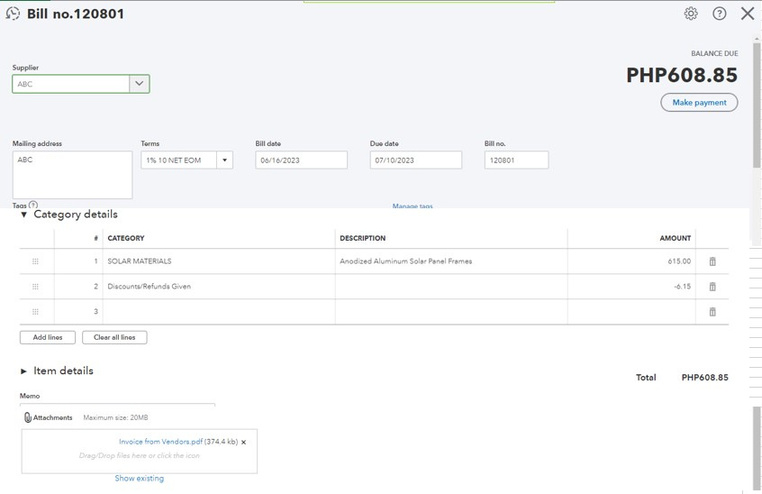The height and width of the screenshot is (494, 762).
Task: Click the PHP608.85 balance due amount
Action: pos(682,75)
